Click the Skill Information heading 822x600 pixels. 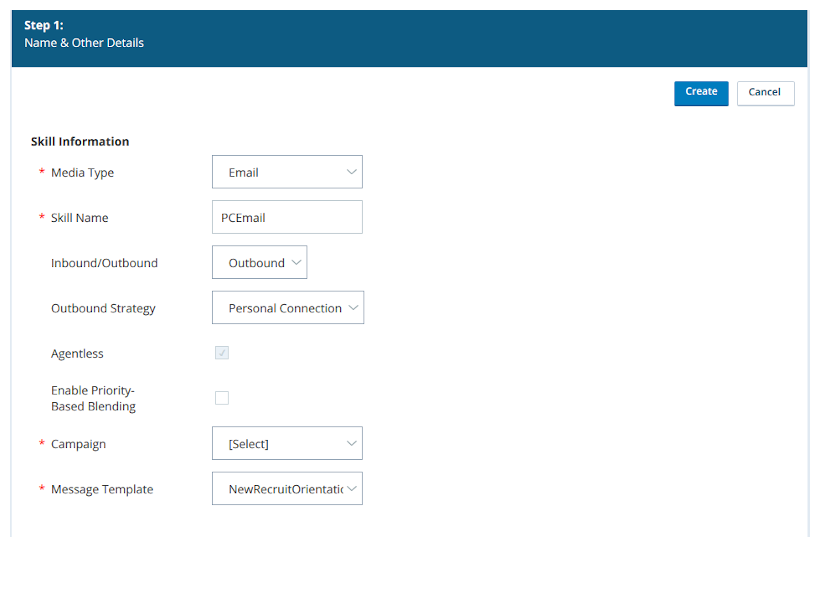80,141
